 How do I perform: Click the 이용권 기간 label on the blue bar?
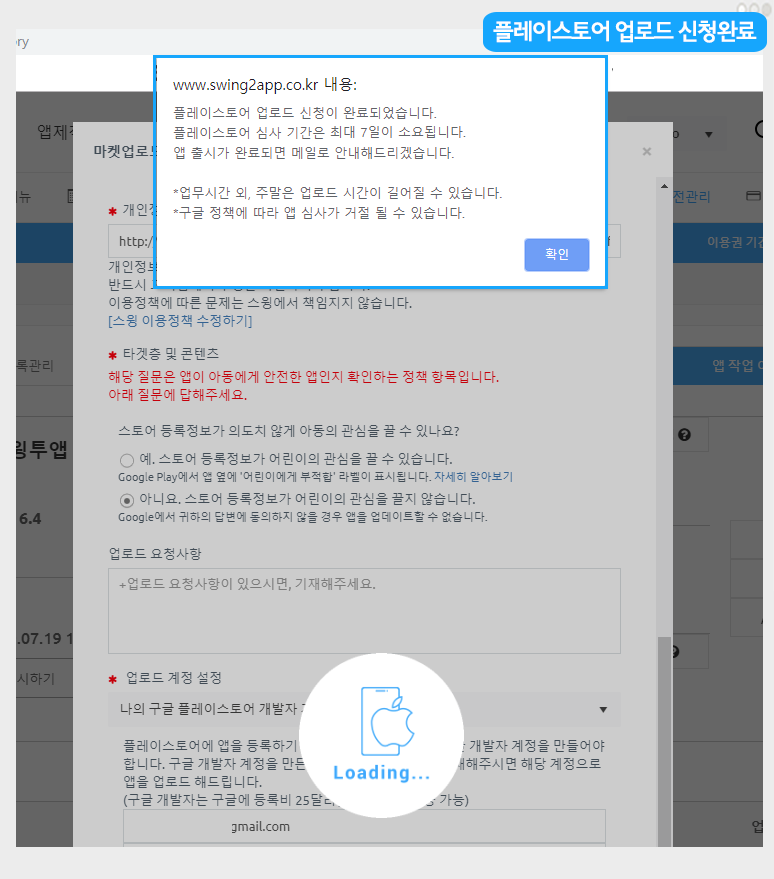pos(738,242)
